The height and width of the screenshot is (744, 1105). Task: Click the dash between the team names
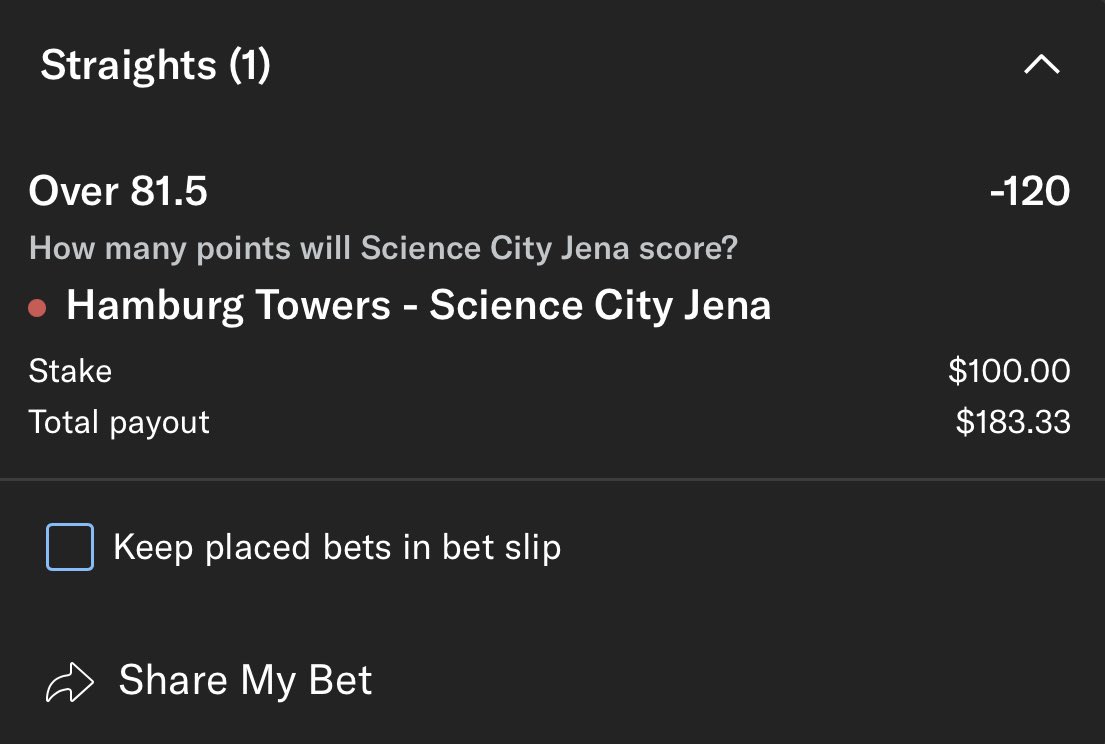pyautogui.click(x=410, y=306)
